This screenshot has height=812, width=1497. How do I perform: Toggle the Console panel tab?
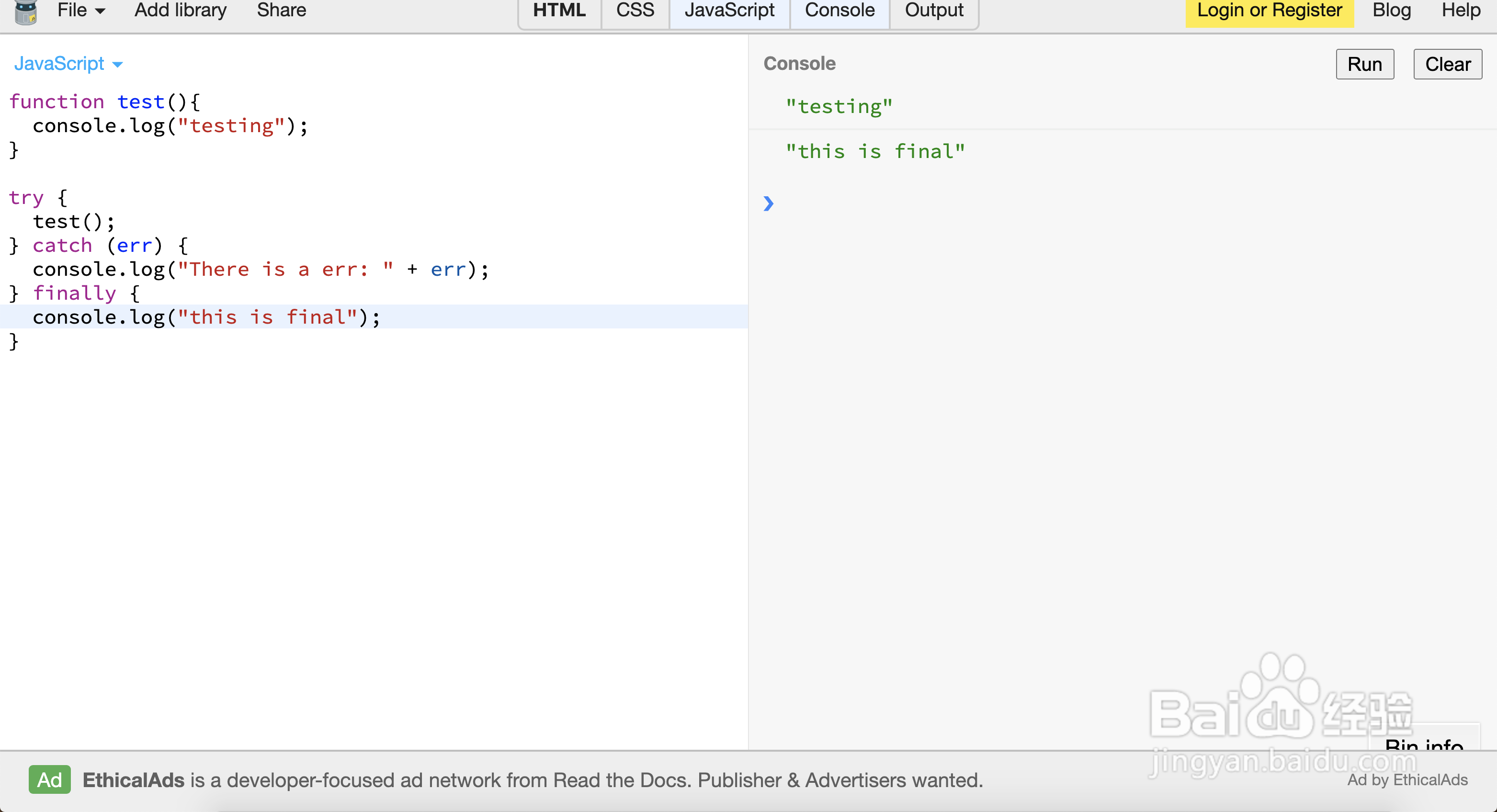point(839,11)
